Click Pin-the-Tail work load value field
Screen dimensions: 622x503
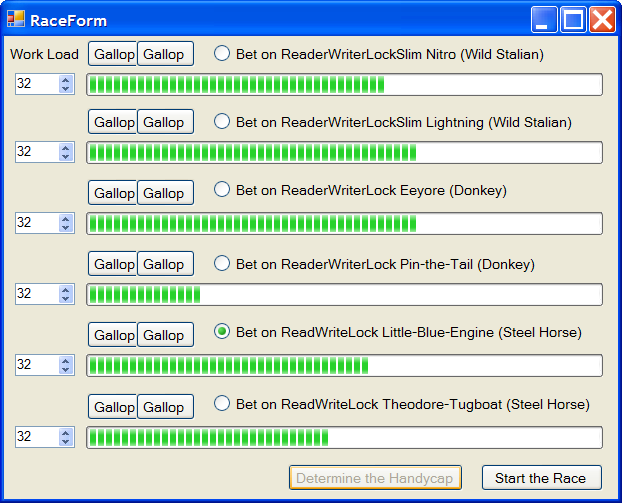click(37, 294)
